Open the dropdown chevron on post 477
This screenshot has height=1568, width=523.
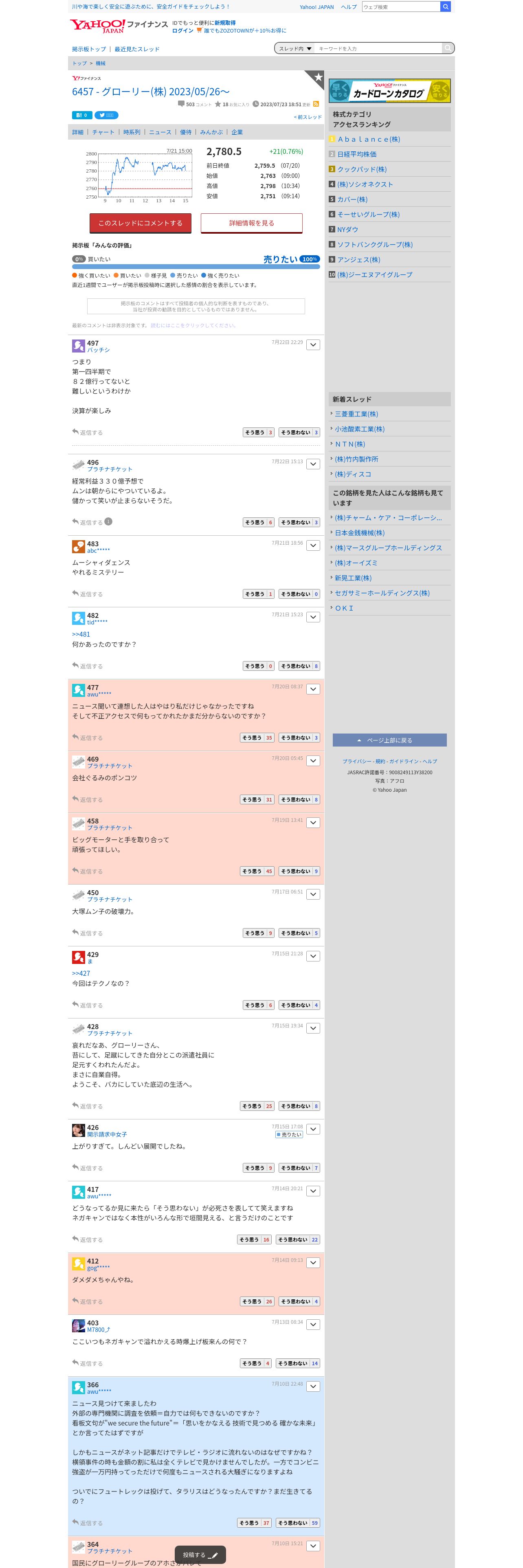click(313, 690)
